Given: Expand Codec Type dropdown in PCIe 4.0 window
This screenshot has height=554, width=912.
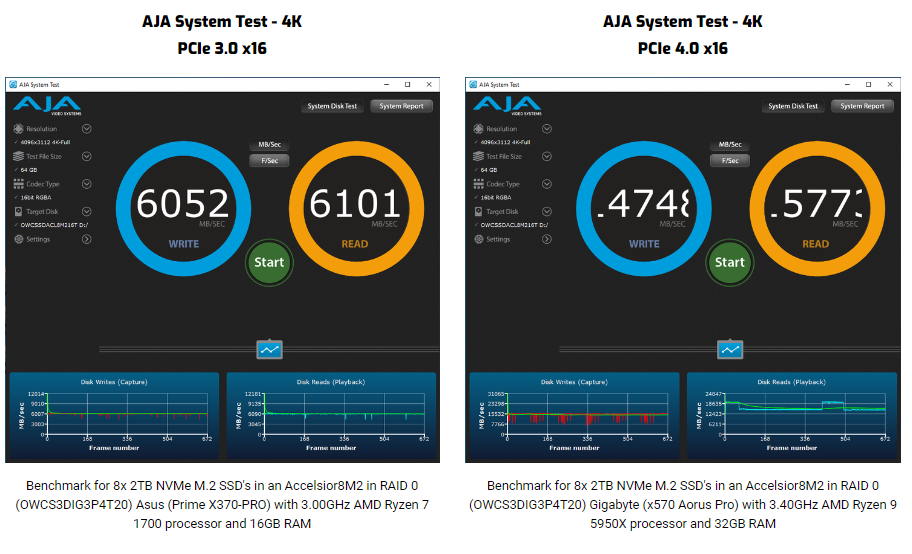Looking at the screenshot, I should 547,184.
